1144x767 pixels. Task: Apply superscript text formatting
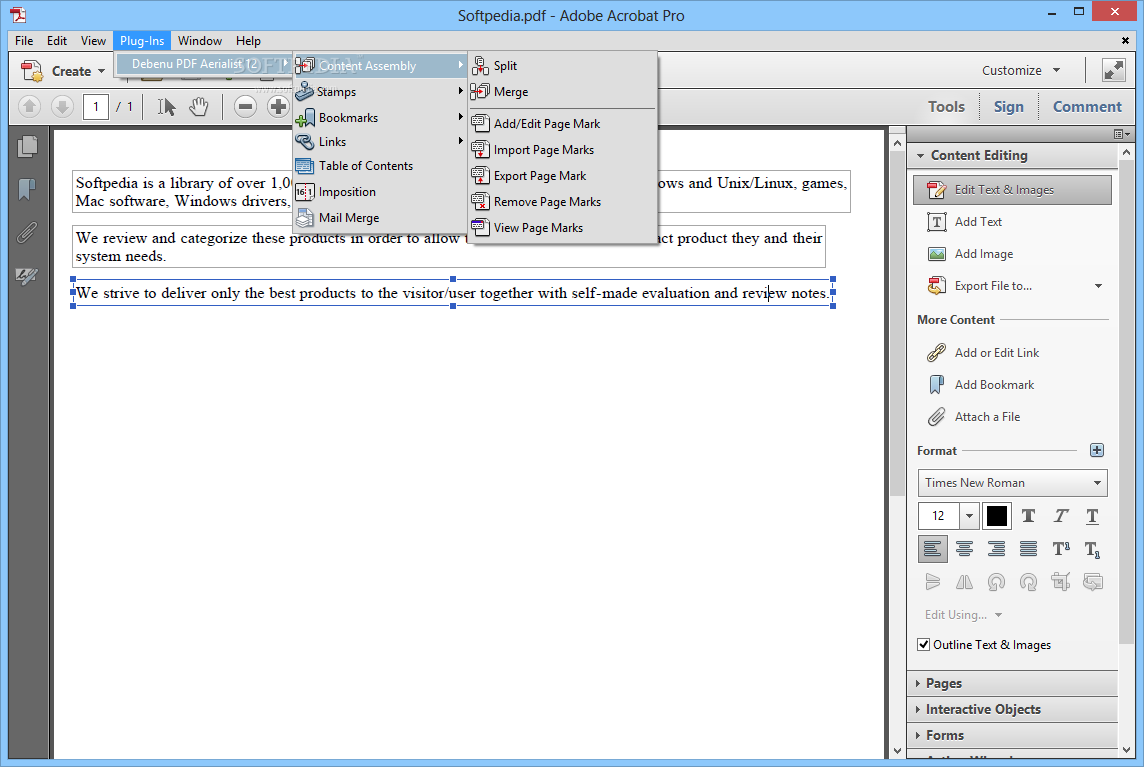1061,549
